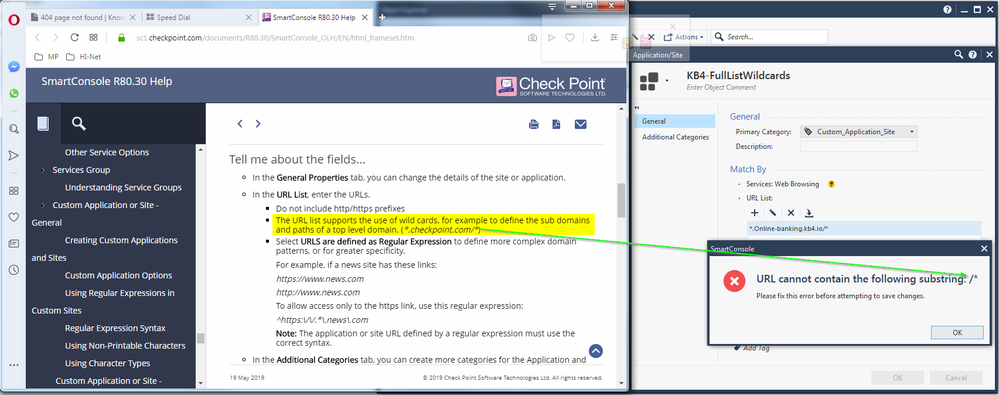Take a snapshot with the camera icon
This screenshot has width=999, height=395.
tap(532, 38)
